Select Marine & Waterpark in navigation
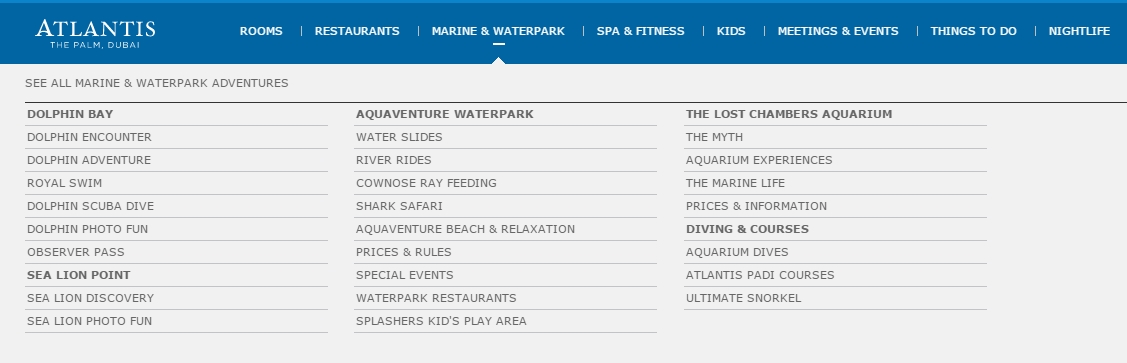 click(498, 31)
